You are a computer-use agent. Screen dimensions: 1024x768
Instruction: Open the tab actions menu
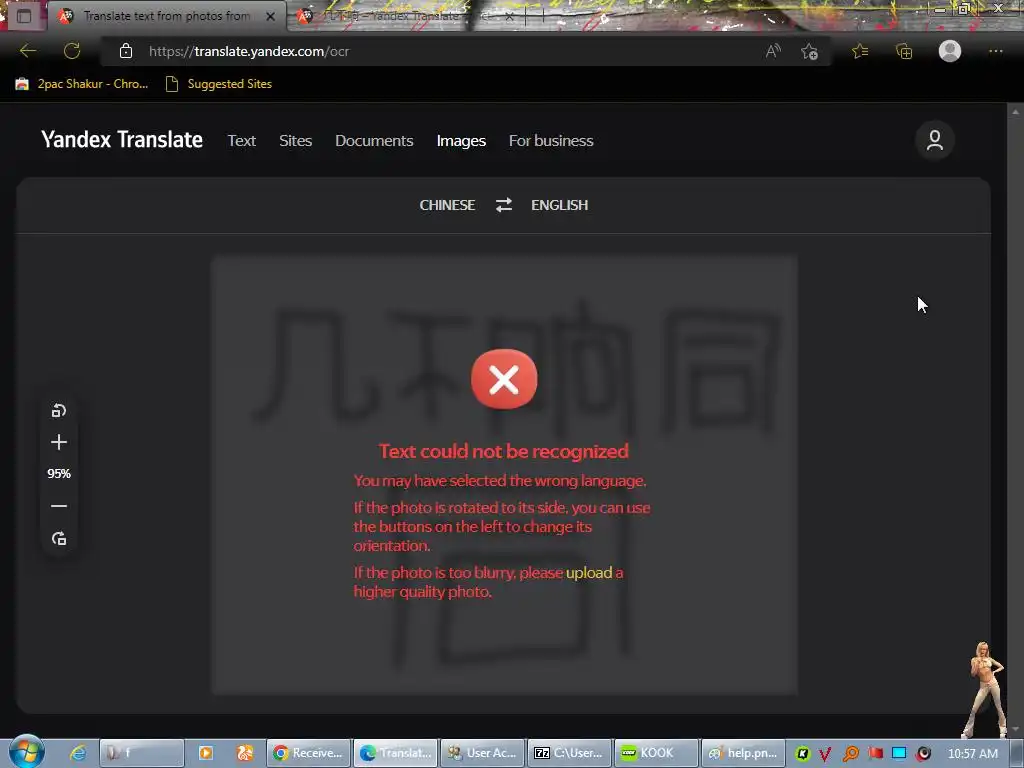coord(24,16)
